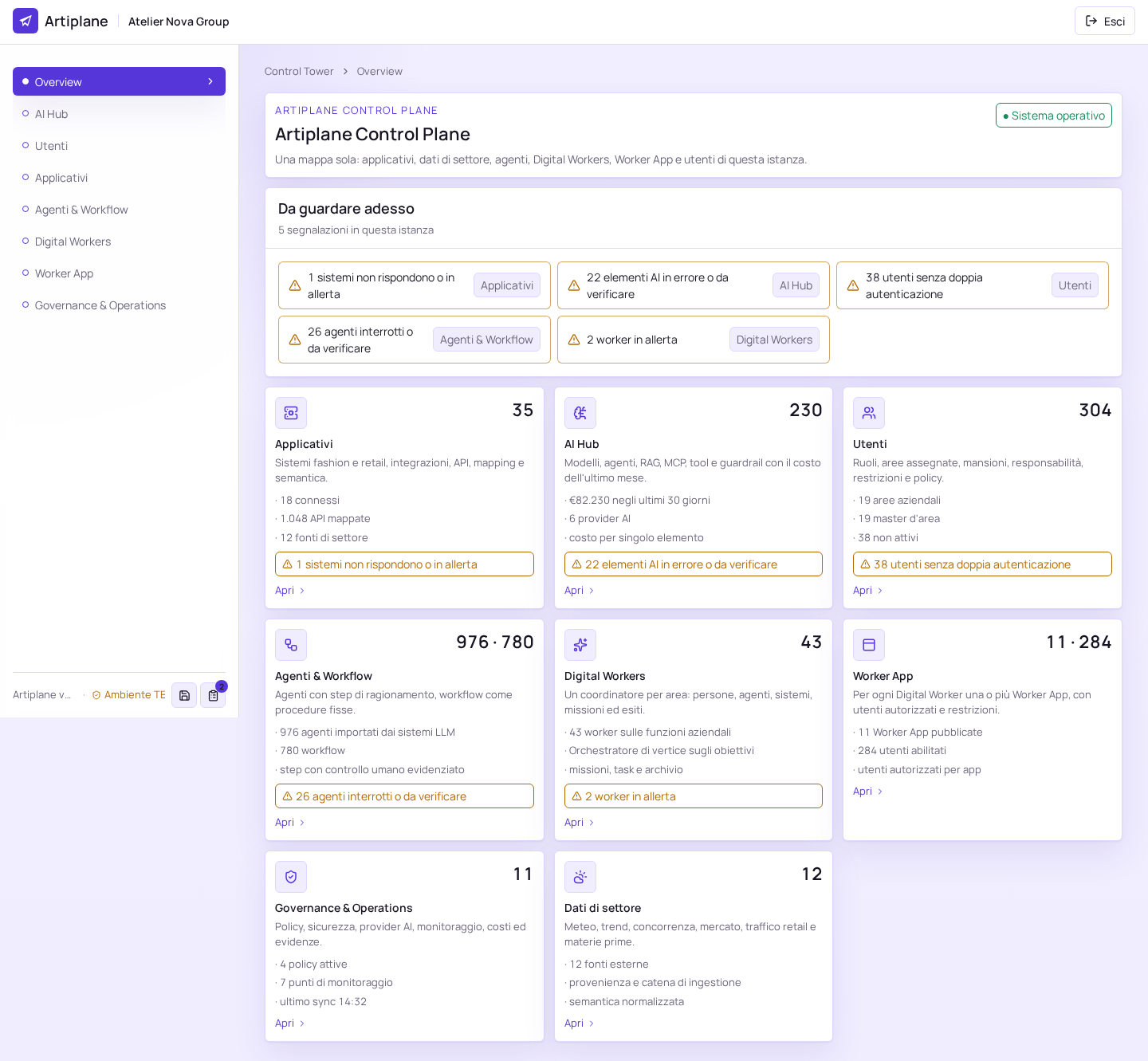Click the Agenti & Workflow tag in alert box
Screen dimensions: 1148x1061
[486, 340]
